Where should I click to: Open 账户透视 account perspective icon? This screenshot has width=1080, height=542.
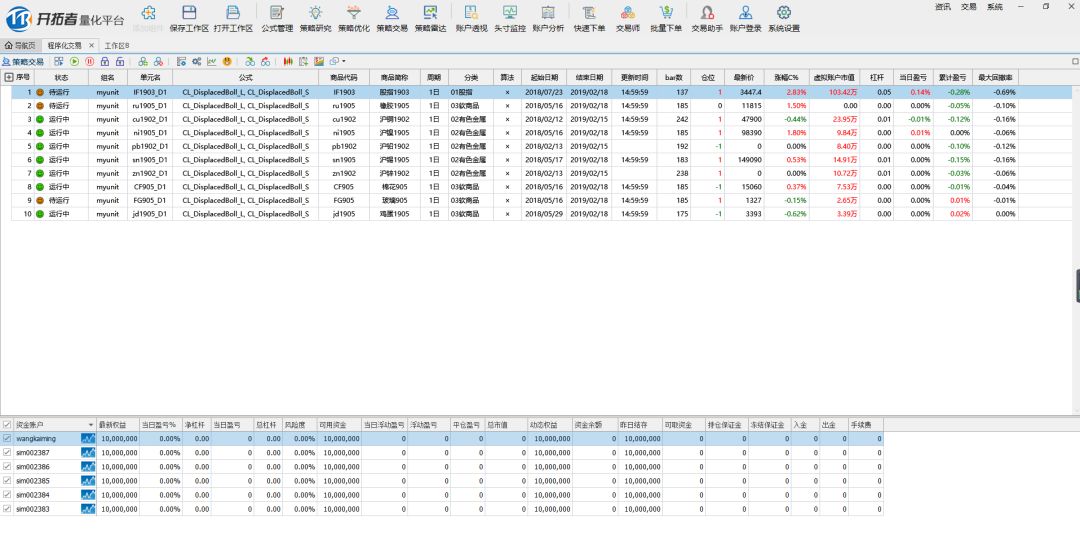[471, 12]
